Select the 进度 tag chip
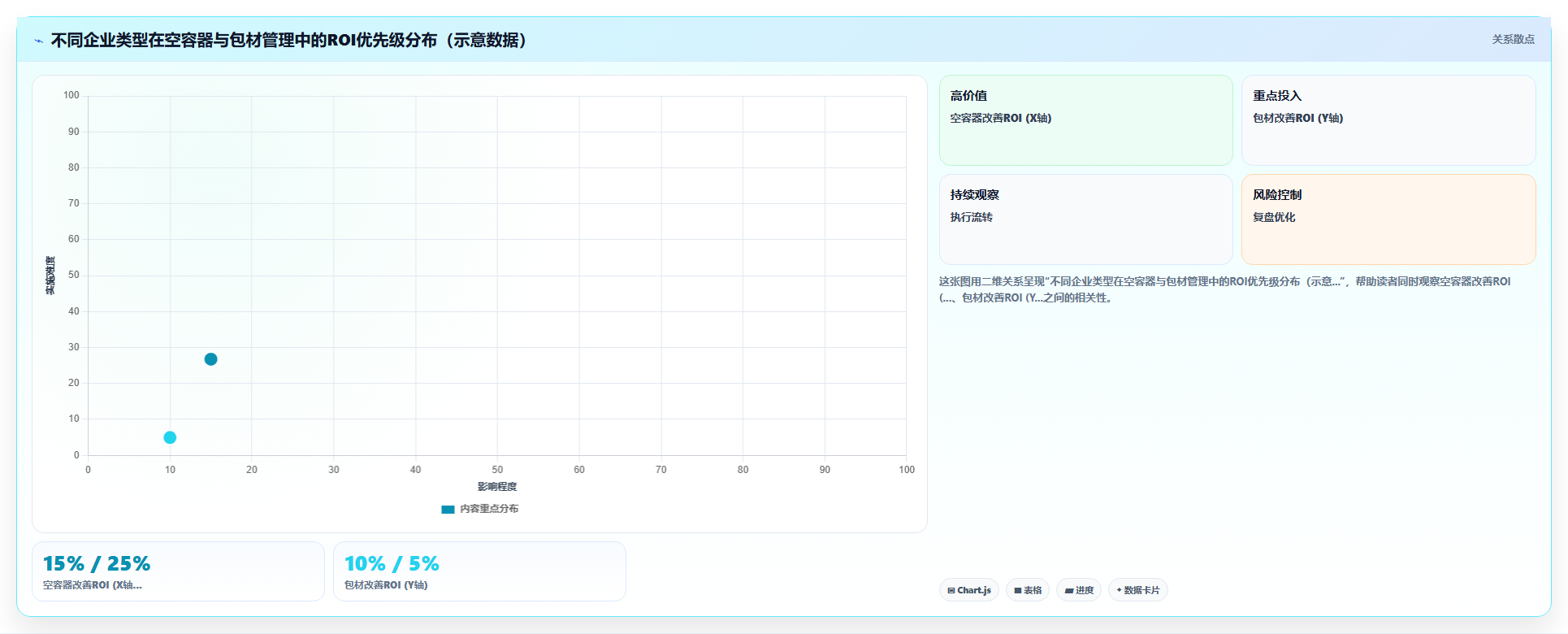 [x=1079, y=590]
